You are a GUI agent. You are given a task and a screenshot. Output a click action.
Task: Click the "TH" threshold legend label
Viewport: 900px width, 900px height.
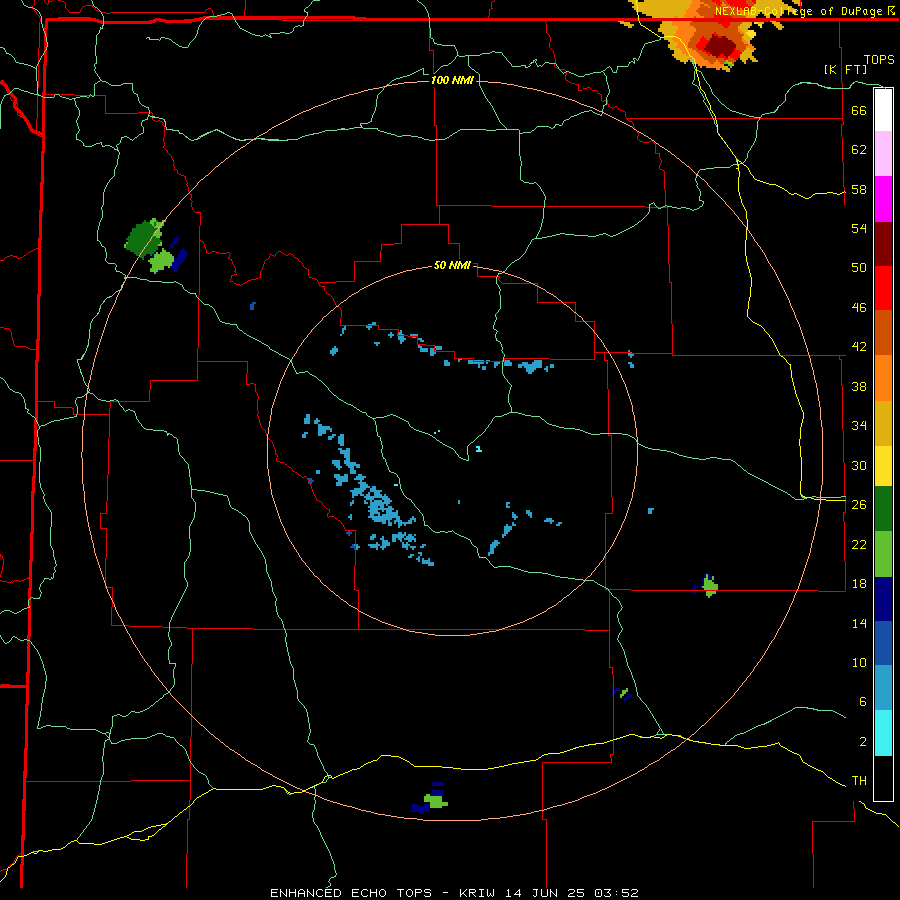click(x=859, y=781)
